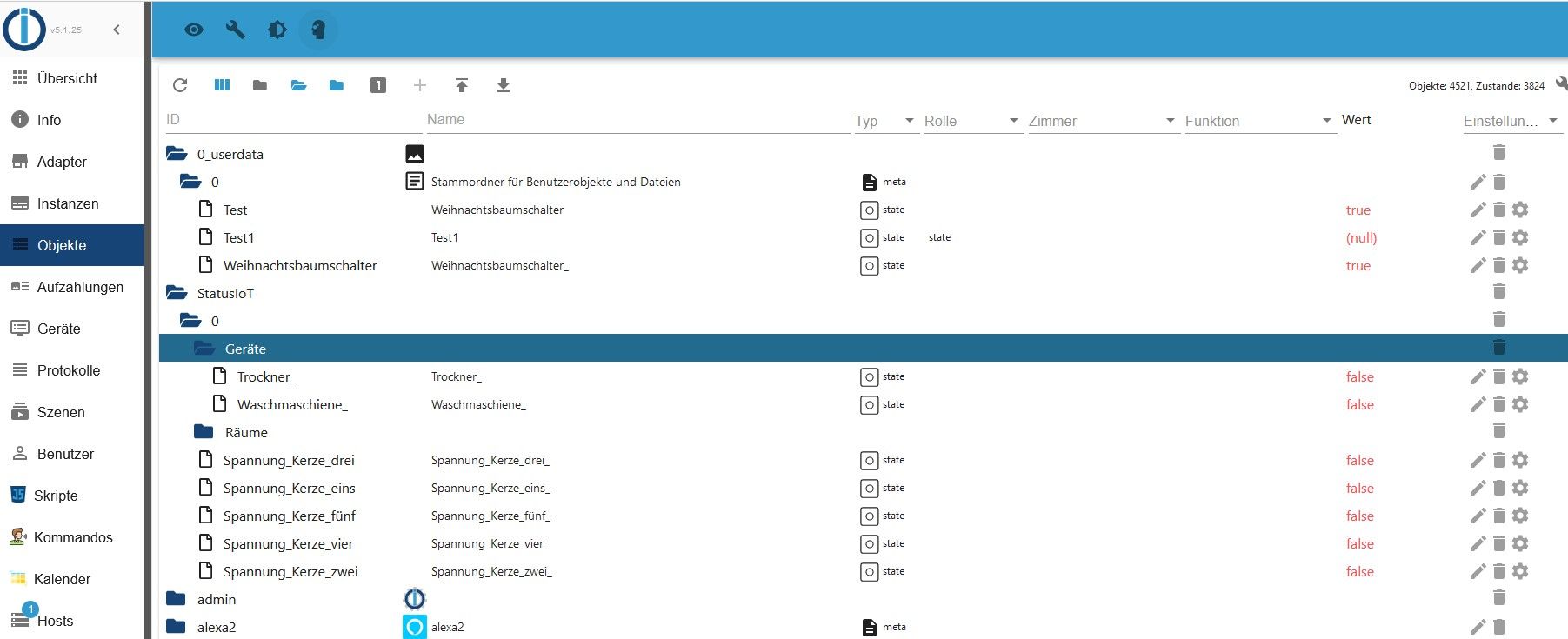Go to Adapter in the sidebar

71,162
